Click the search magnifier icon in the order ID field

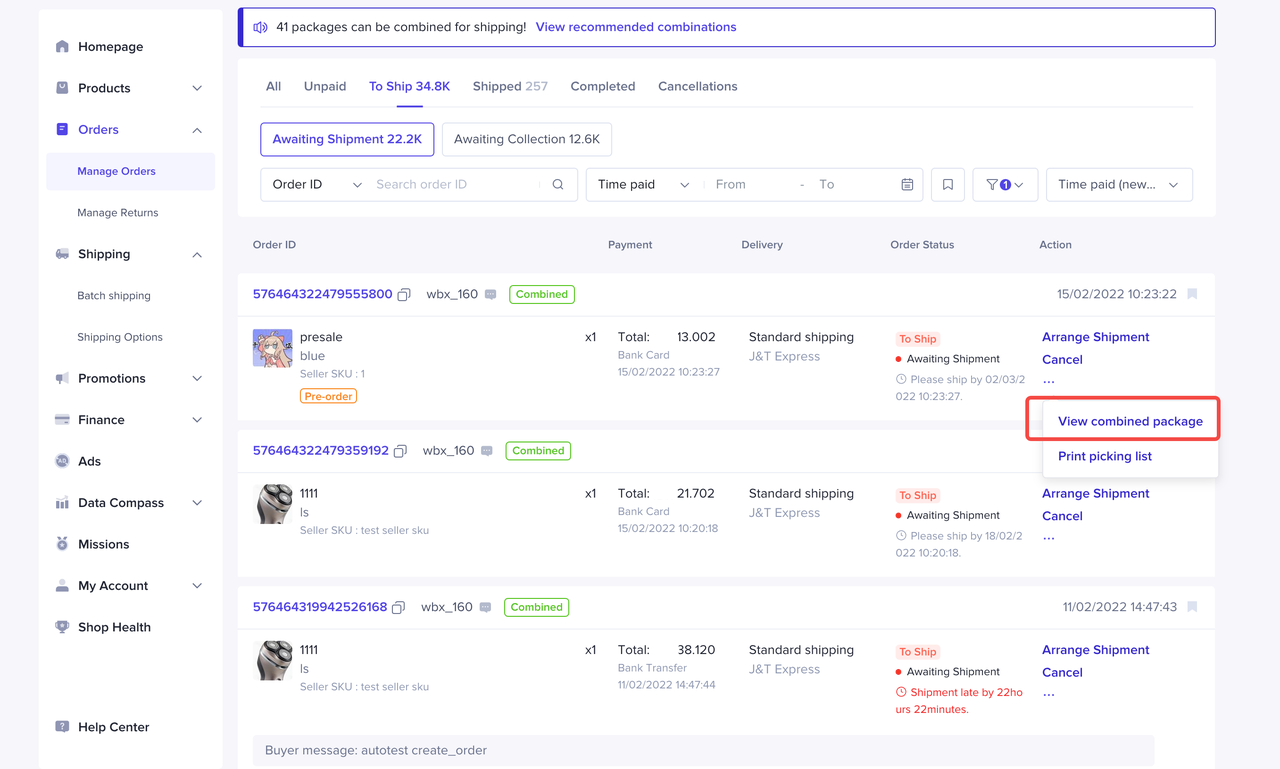pyautogui.click(x=558, y=184)
